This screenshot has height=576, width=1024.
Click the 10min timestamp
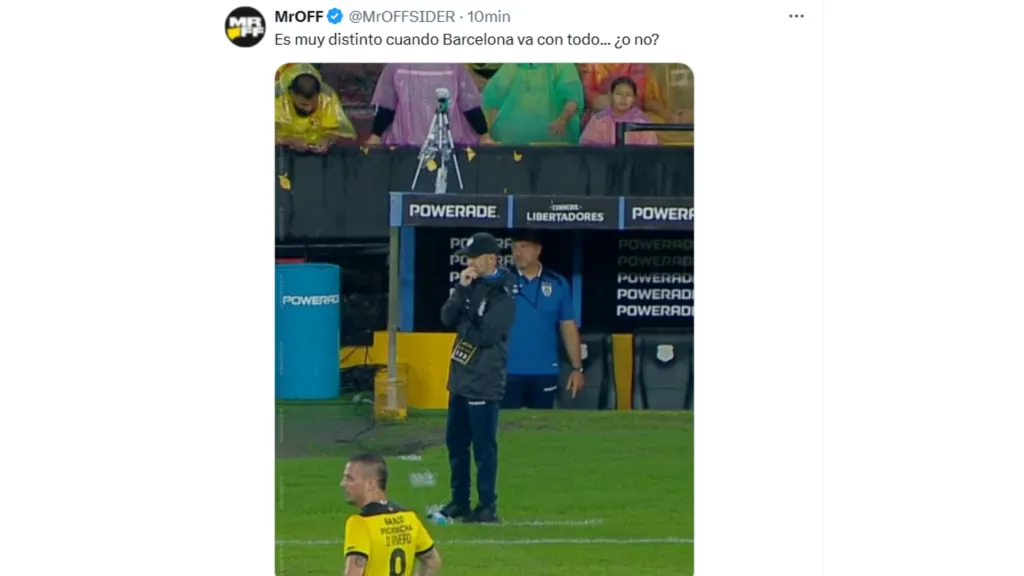(x=488, y=16)
